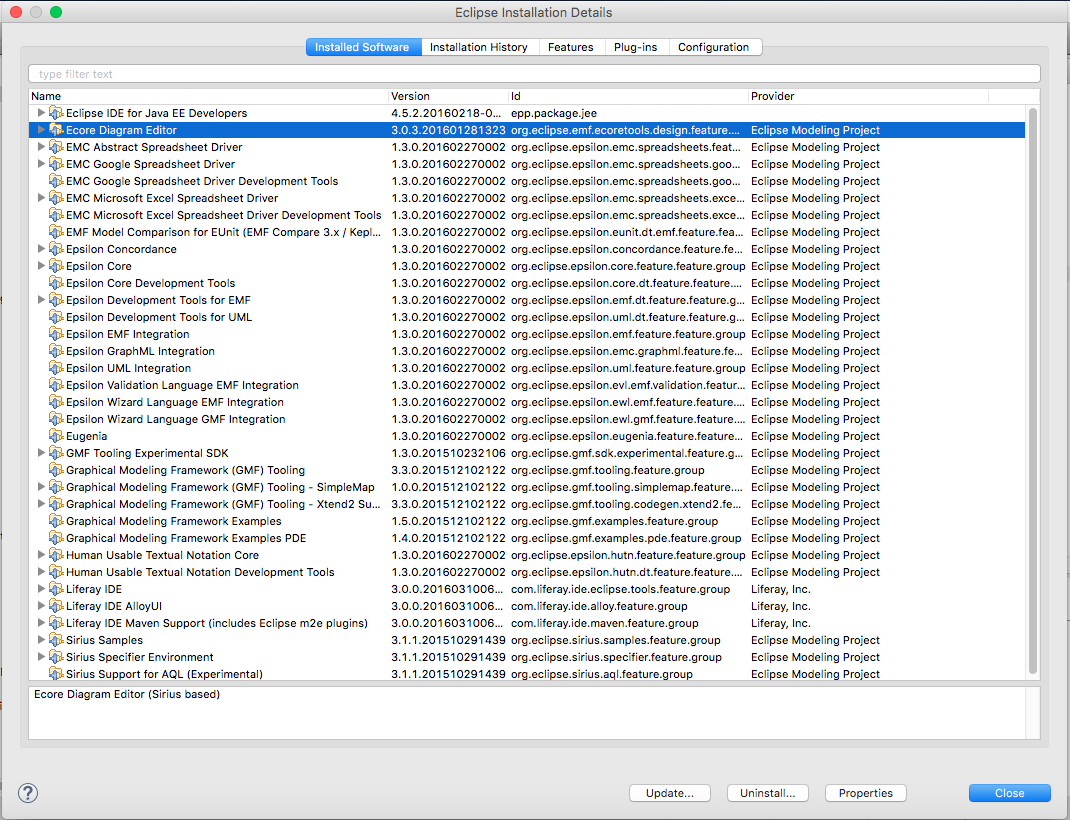
Task: Click the feature icon beside Eclipse IDE for Java EE Developers
Action: pos(56,113)
